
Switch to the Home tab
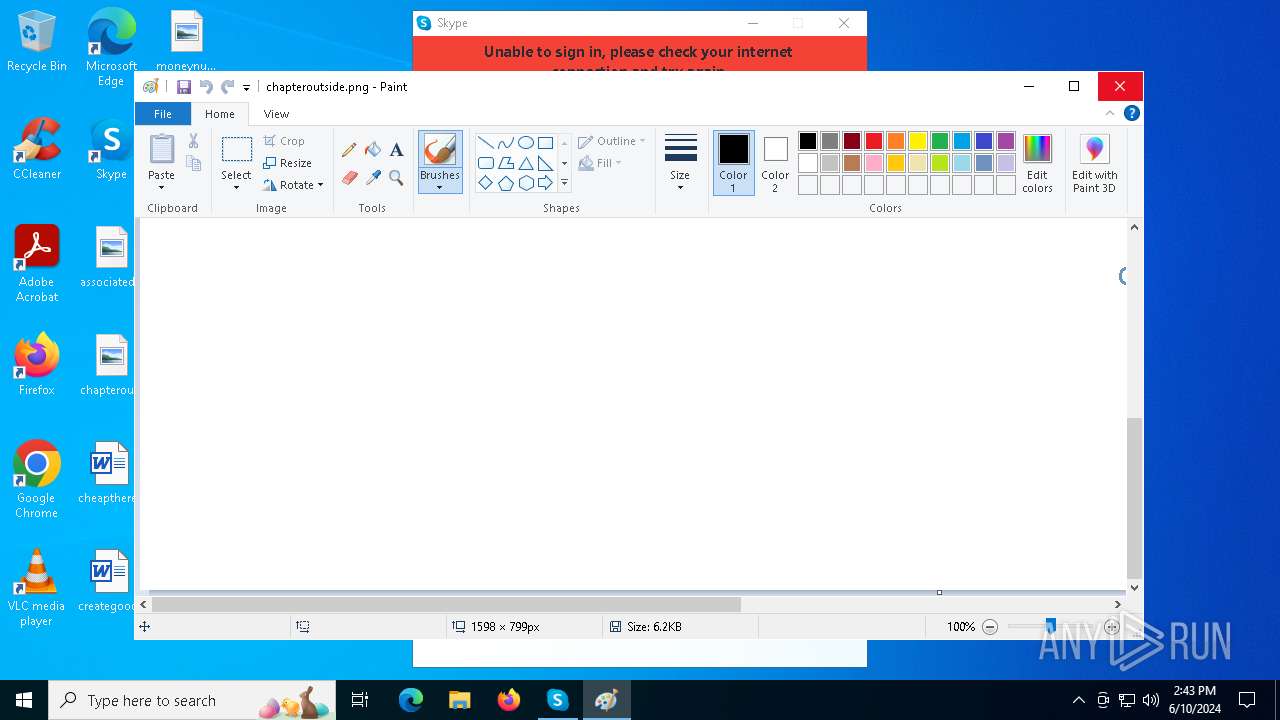click(x=220, y=114)
